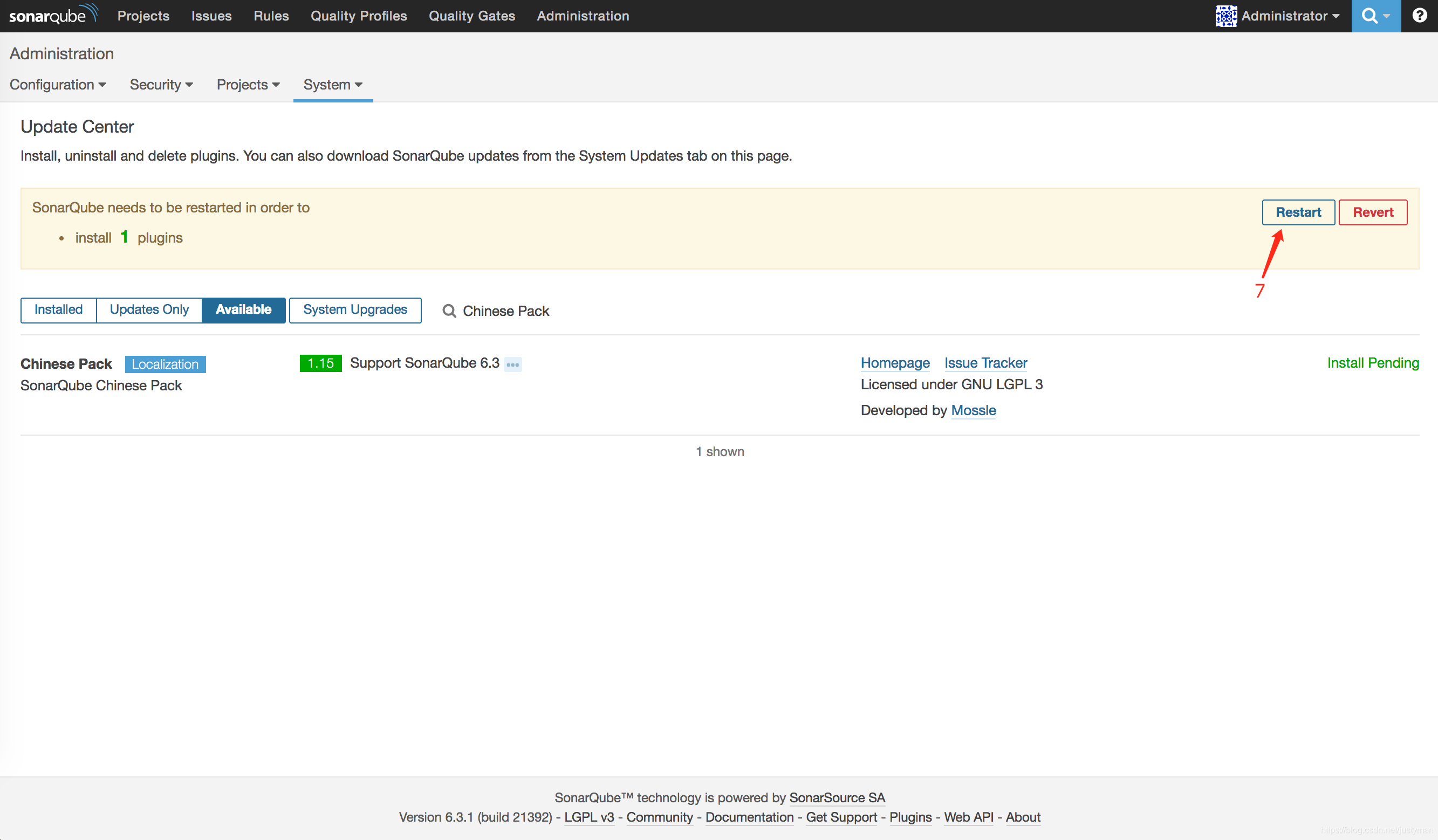Open the About footer link

coord(1023,817)
